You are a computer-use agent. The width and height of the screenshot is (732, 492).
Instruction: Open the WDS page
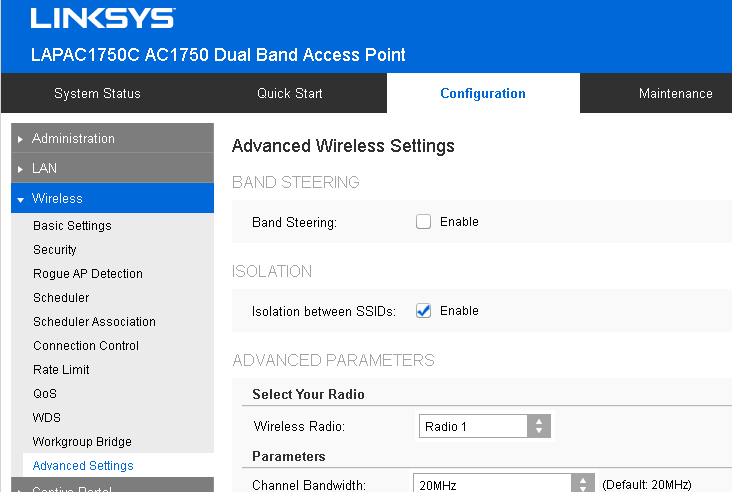click(47, 418)
